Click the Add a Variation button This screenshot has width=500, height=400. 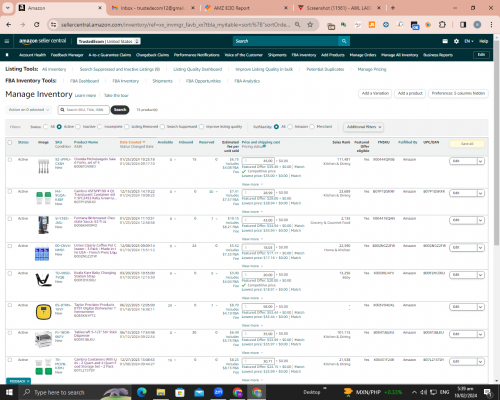tap(375, 93)
